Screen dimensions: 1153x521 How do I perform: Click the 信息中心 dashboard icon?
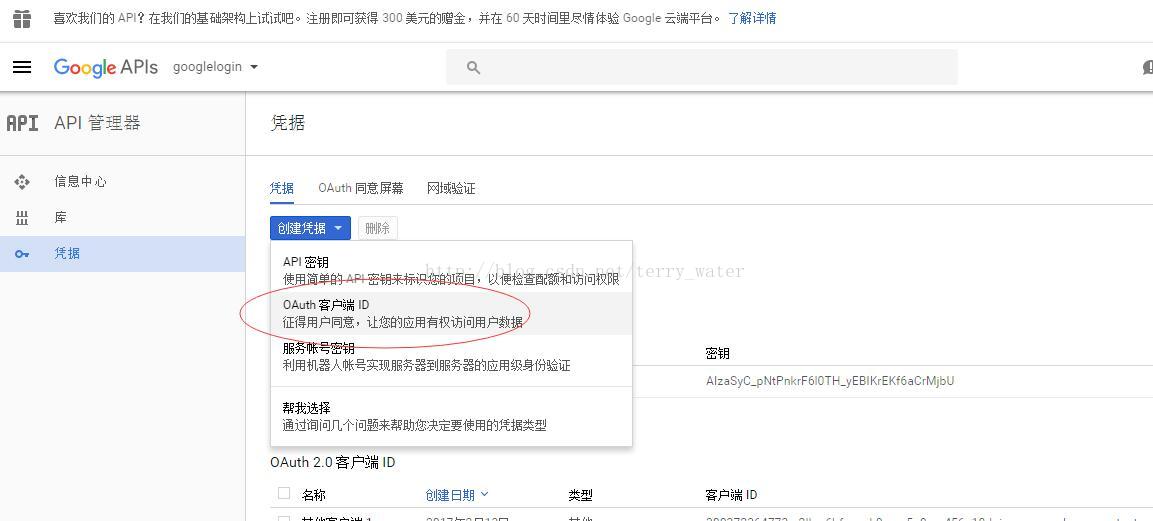(22, 182)
